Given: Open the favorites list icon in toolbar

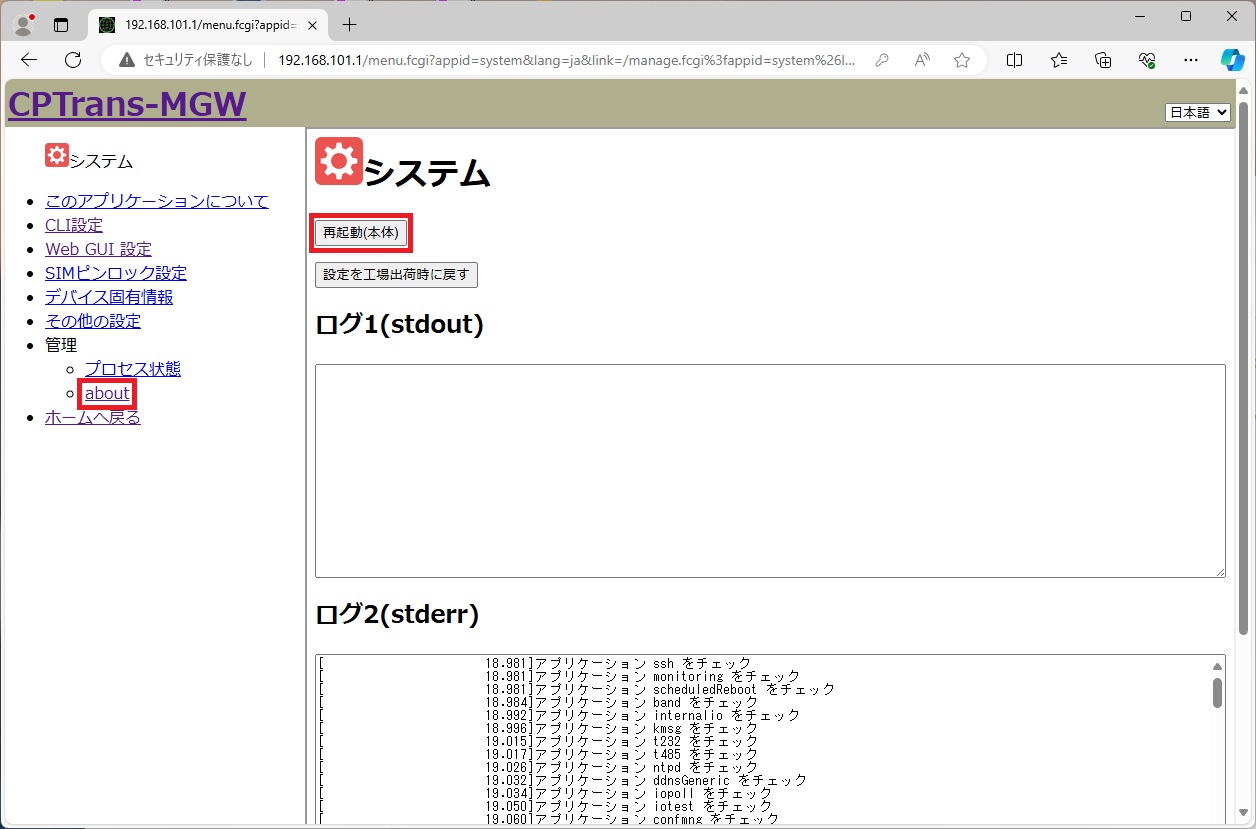Looking at the screenshot, I should pyautogui.click(x=1059, y=60).
